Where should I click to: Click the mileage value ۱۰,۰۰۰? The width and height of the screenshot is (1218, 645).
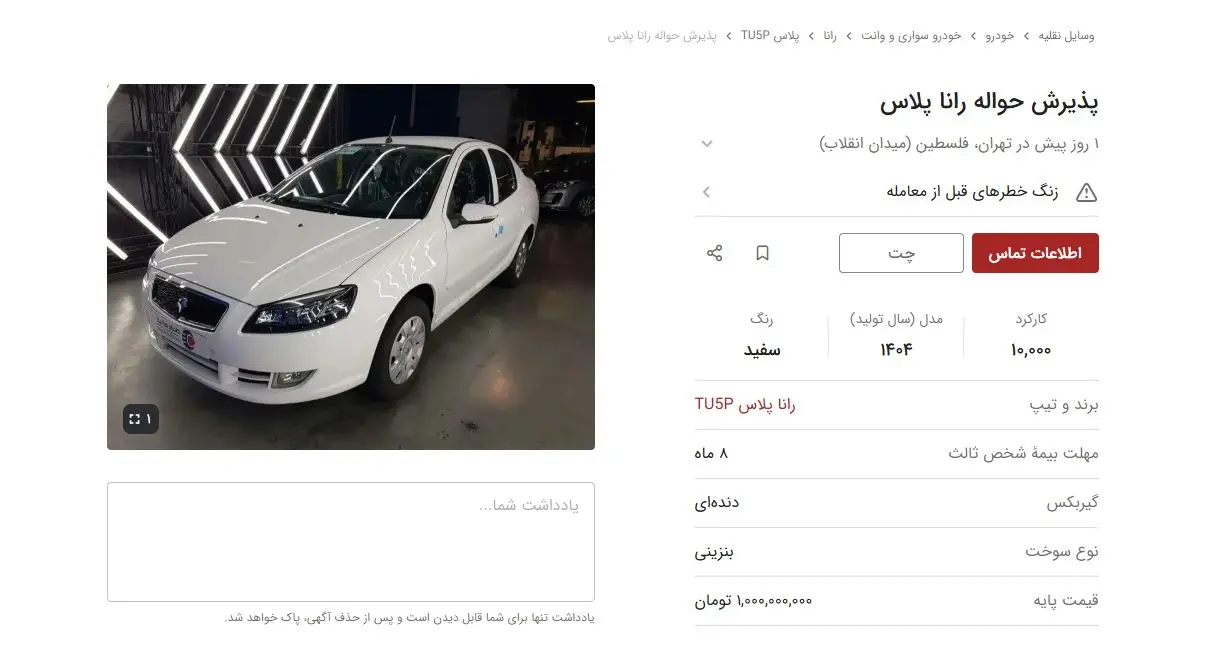pos(1031,350)
